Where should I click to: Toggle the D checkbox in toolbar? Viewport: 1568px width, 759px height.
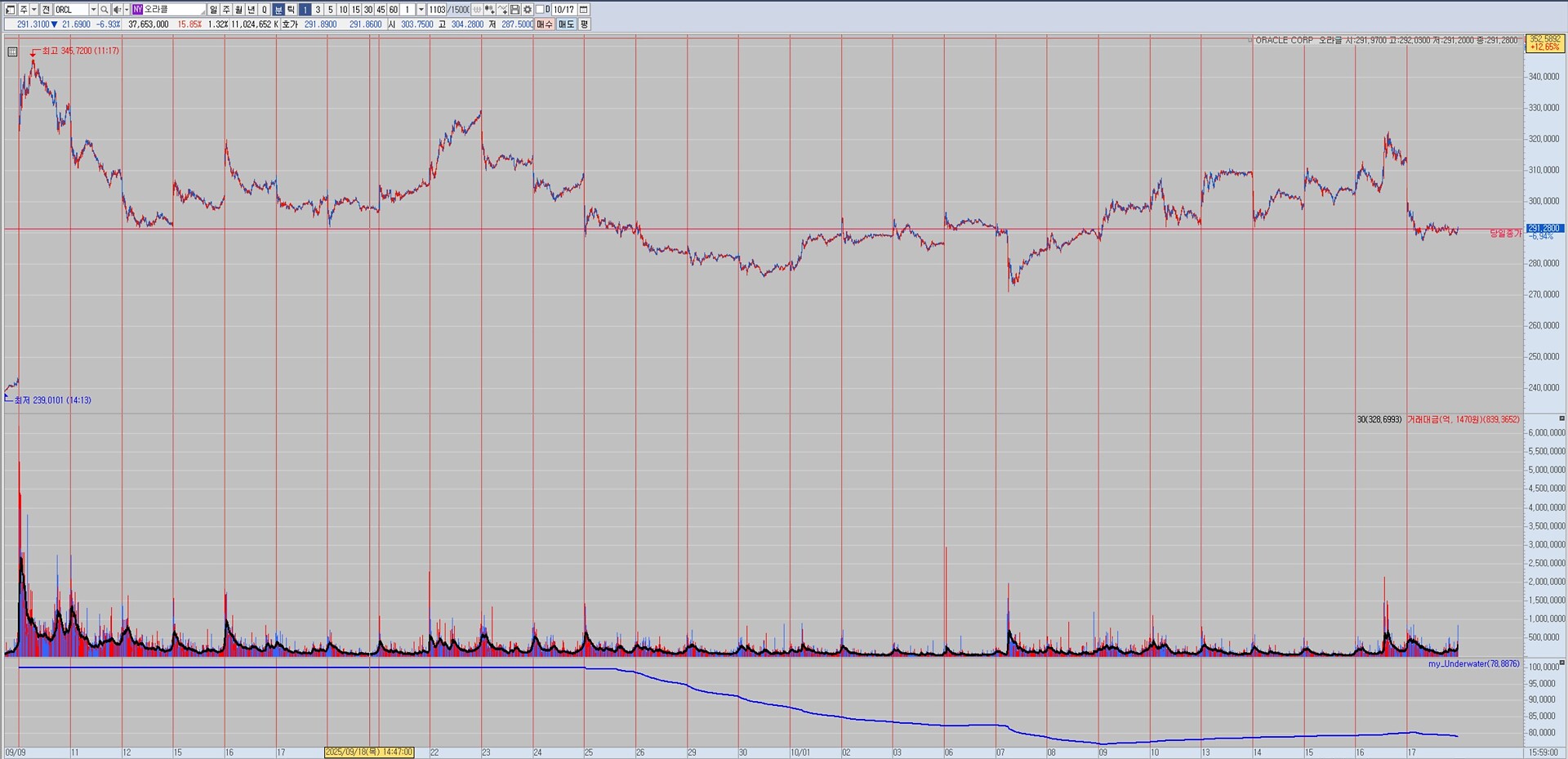click(x=541, y=10)
